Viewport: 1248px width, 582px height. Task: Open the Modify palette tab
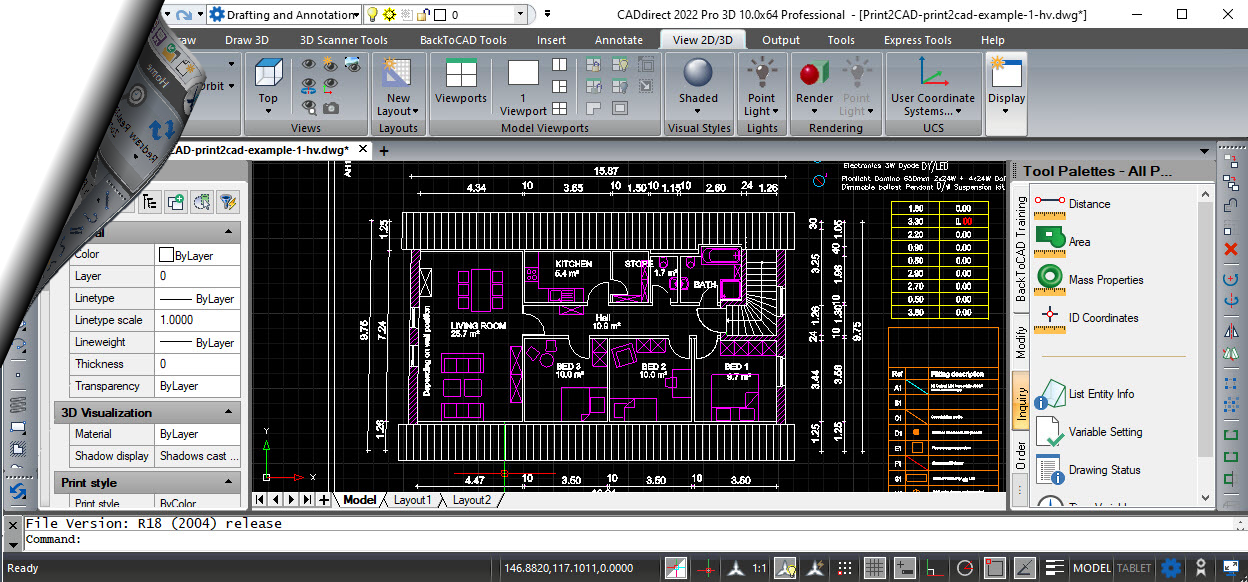point(1021,343)
